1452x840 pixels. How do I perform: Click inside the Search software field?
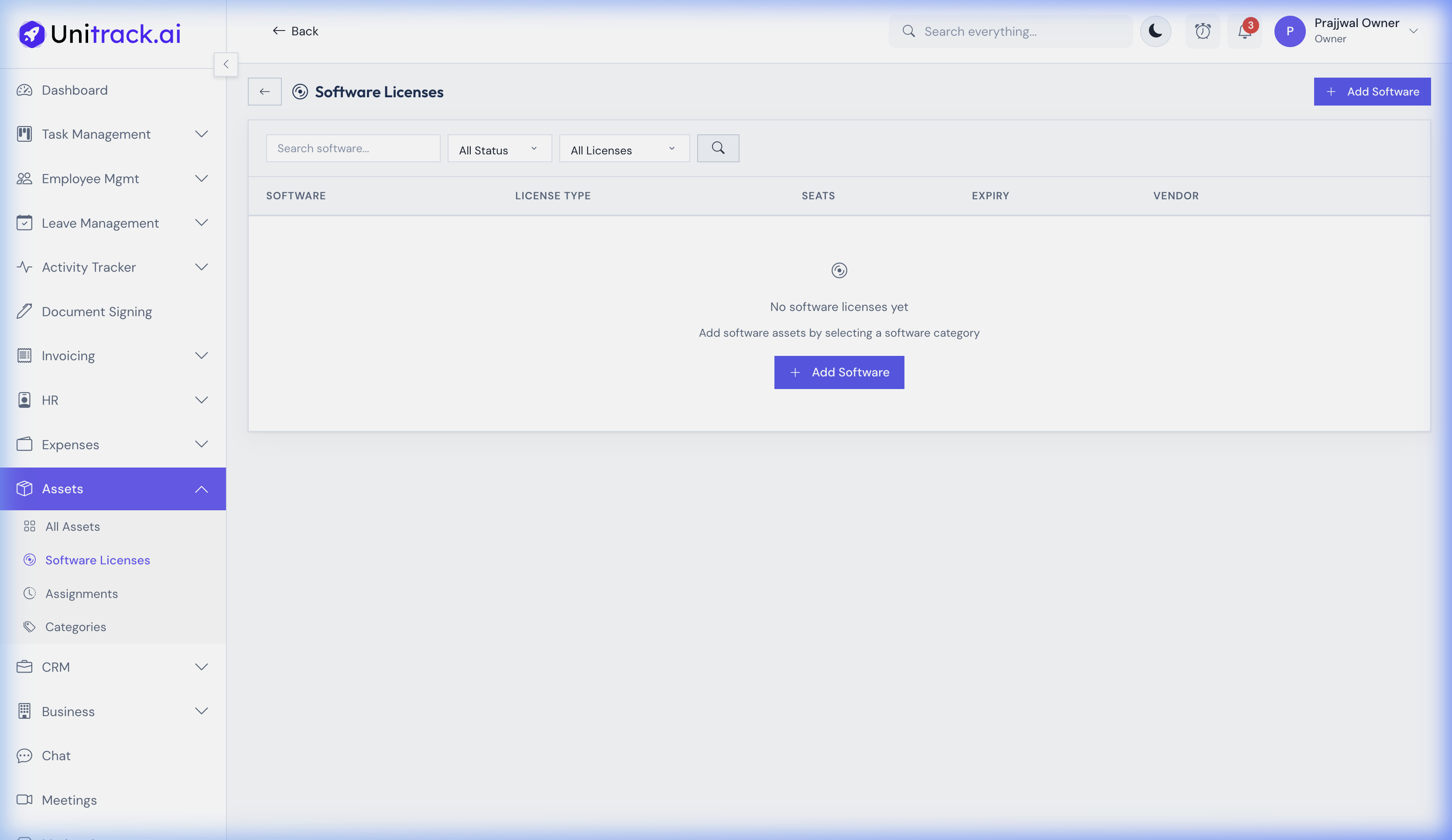pyautogui.click(x=353, y=148)
